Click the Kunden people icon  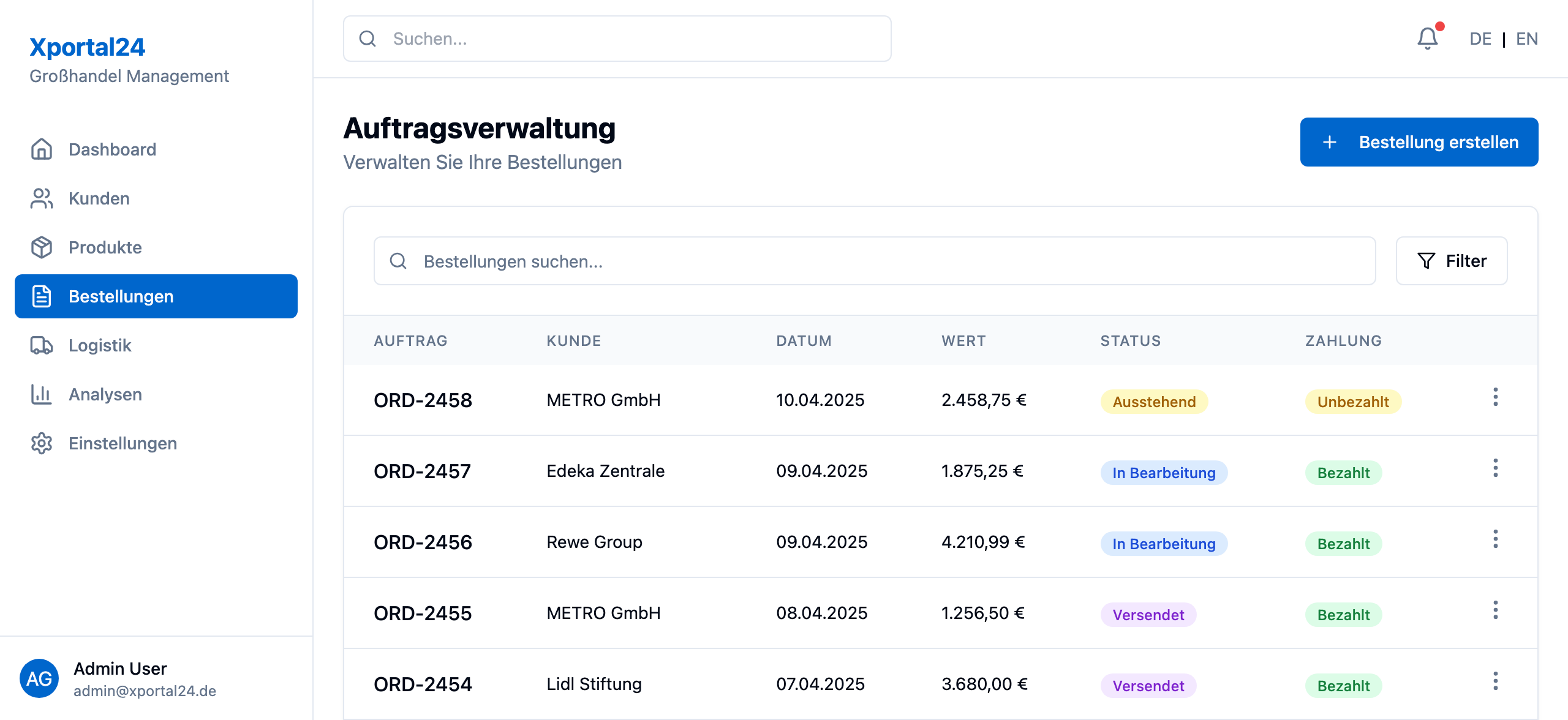42,198
